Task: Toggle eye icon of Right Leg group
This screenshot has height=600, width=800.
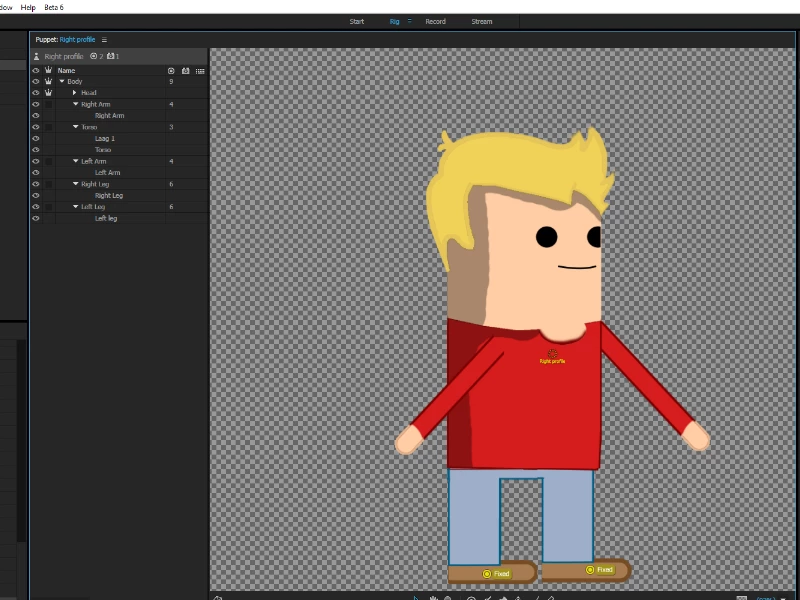Action: click(36, 184)
